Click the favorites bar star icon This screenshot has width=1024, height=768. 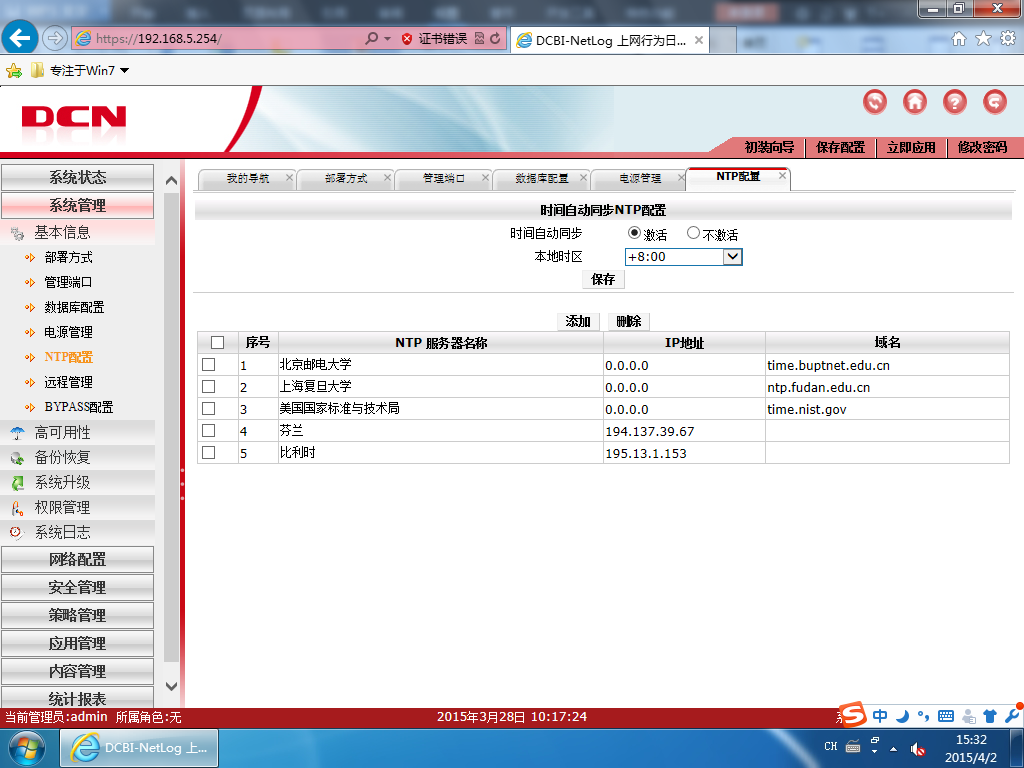pos(14,71)
